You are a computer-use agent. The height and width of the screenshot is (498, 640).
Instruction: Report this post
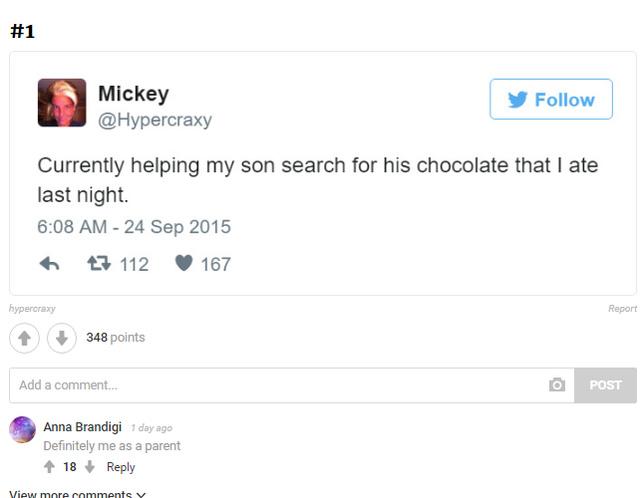tap(622, 309)
